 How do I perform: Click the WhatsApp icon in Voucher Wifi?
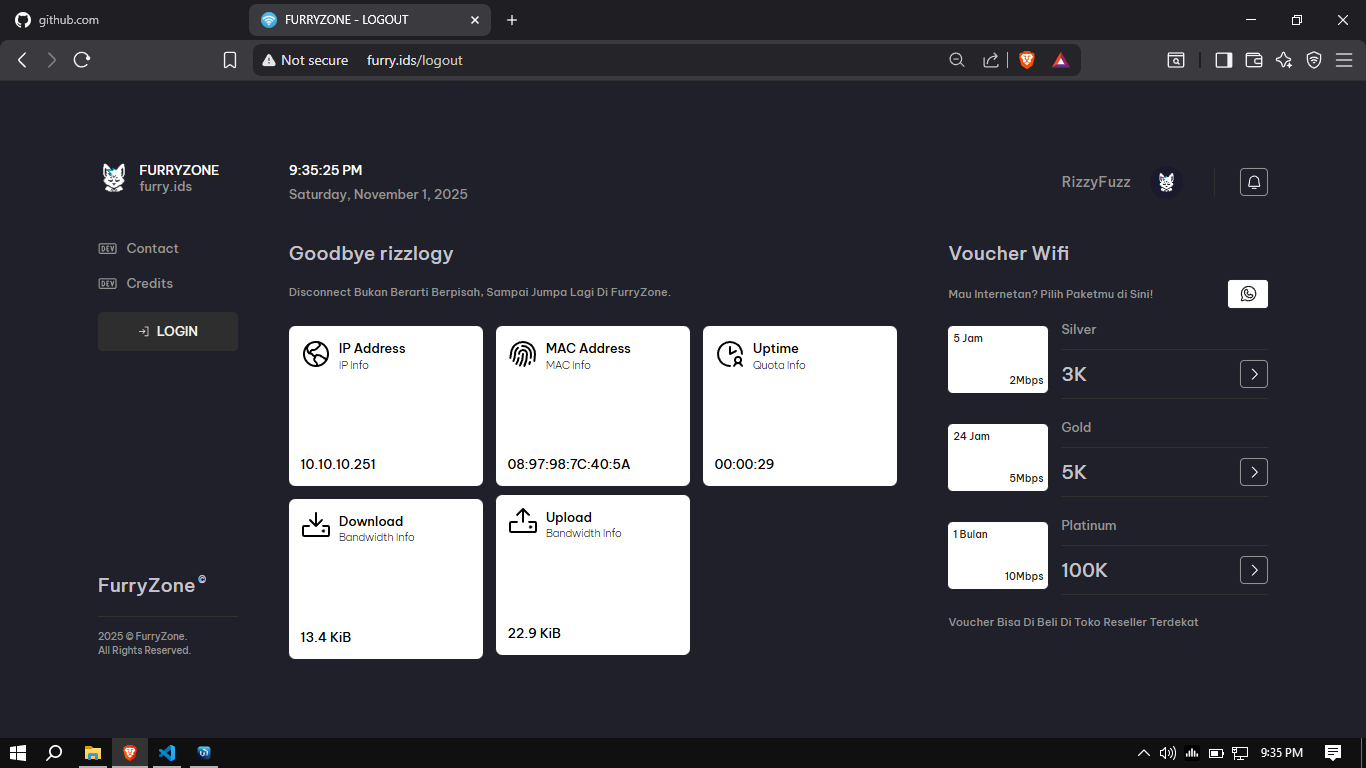pos(1247,293)
